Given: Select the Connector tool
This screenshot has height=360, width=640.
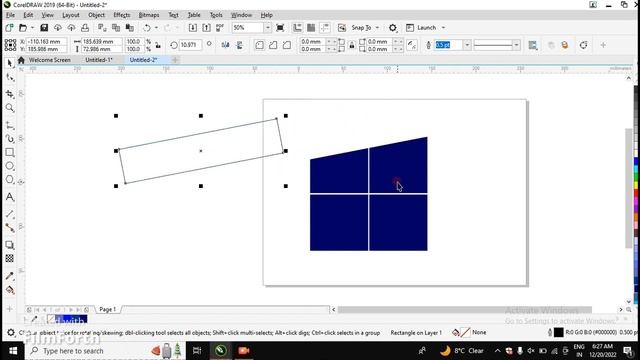Looking at the screenshot, I should click(10, 228).
